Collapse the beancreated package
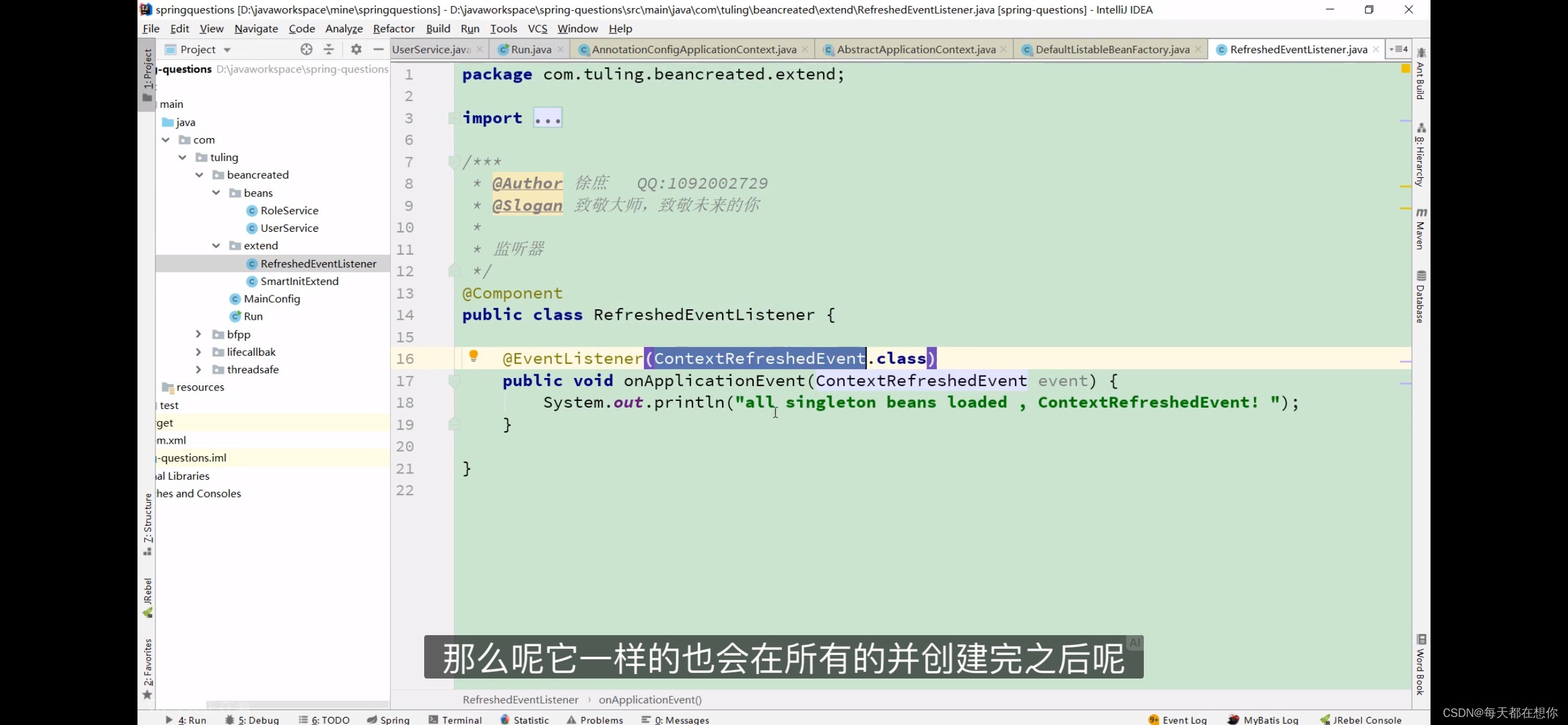 click(199, 175)
